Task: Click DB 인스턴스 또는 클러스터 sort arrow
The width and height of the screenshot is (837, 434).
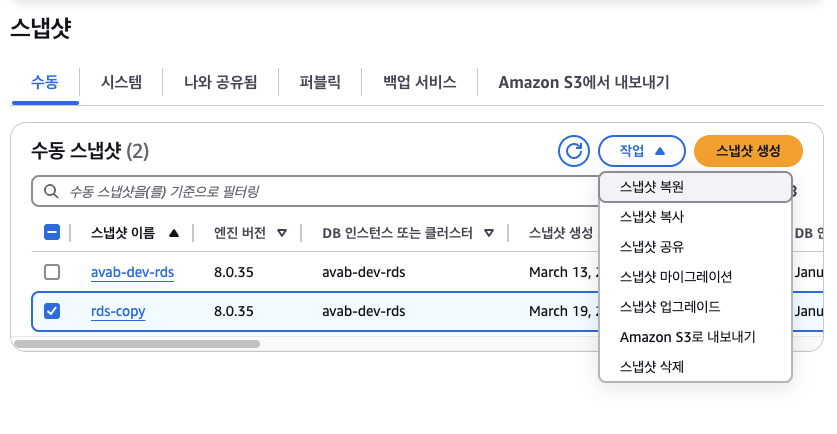Action: (489, 233)
